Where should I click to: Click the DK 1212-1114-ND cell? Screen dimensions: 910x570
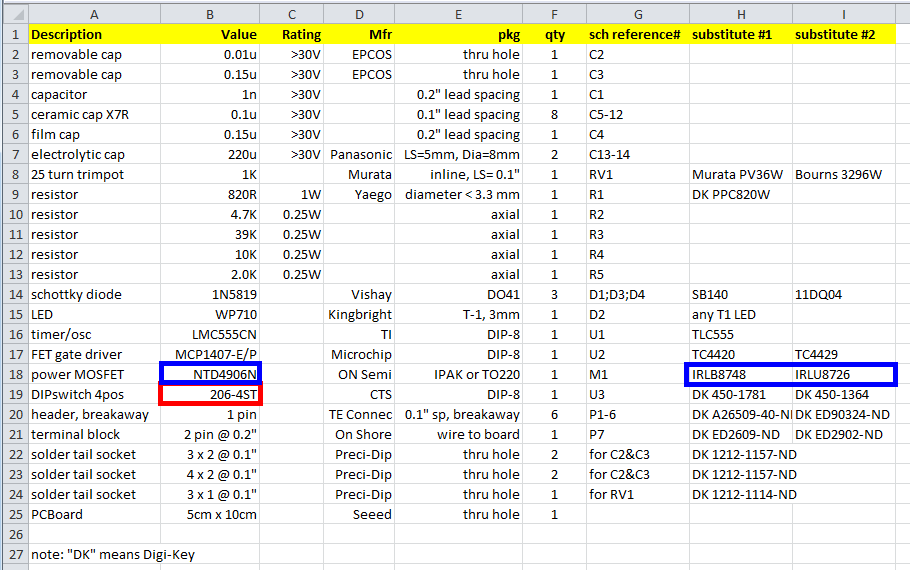[x=741, y=495]
